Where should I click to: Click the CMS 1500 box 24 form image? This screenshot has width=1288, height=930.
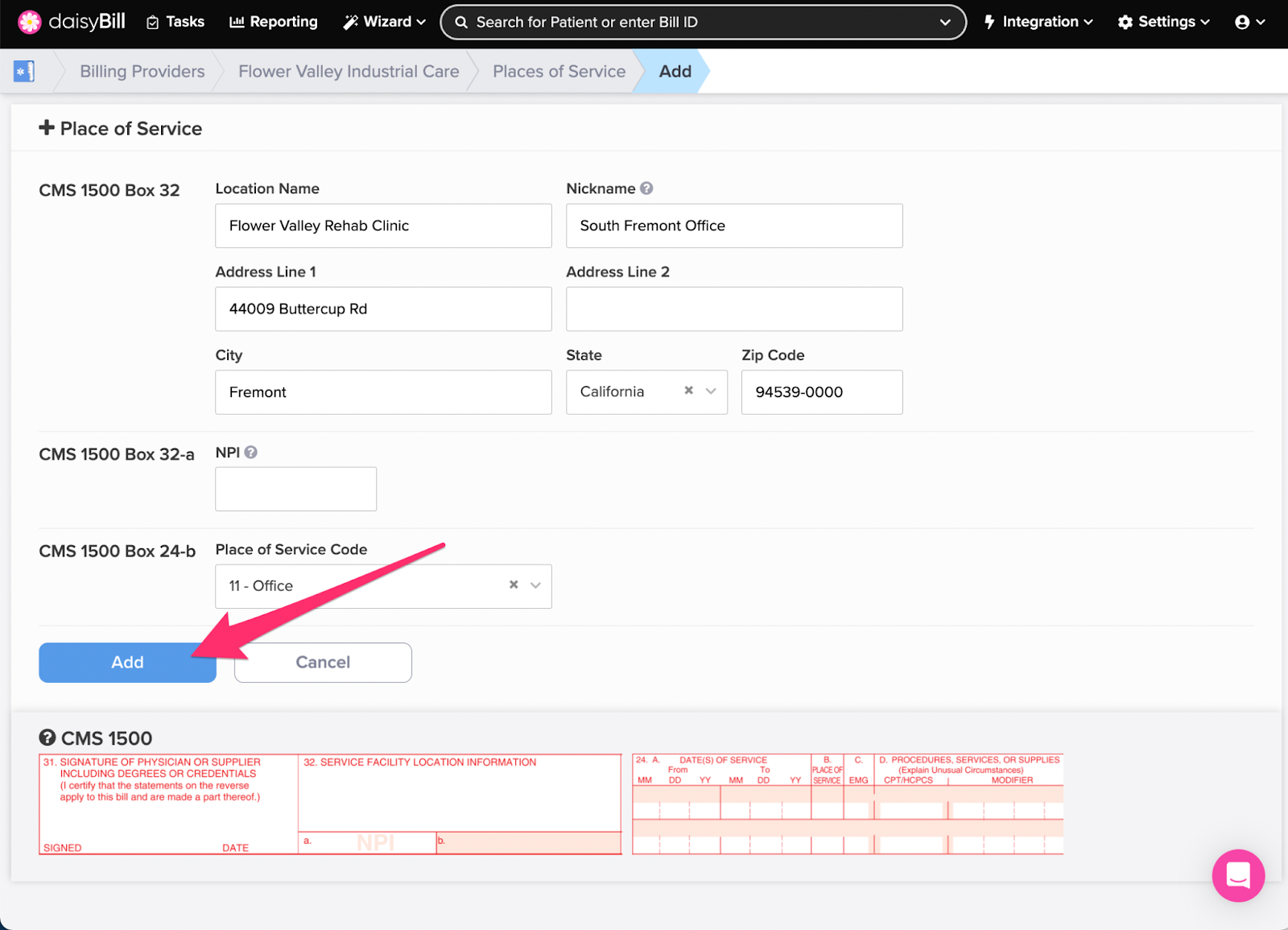[848, 804]
